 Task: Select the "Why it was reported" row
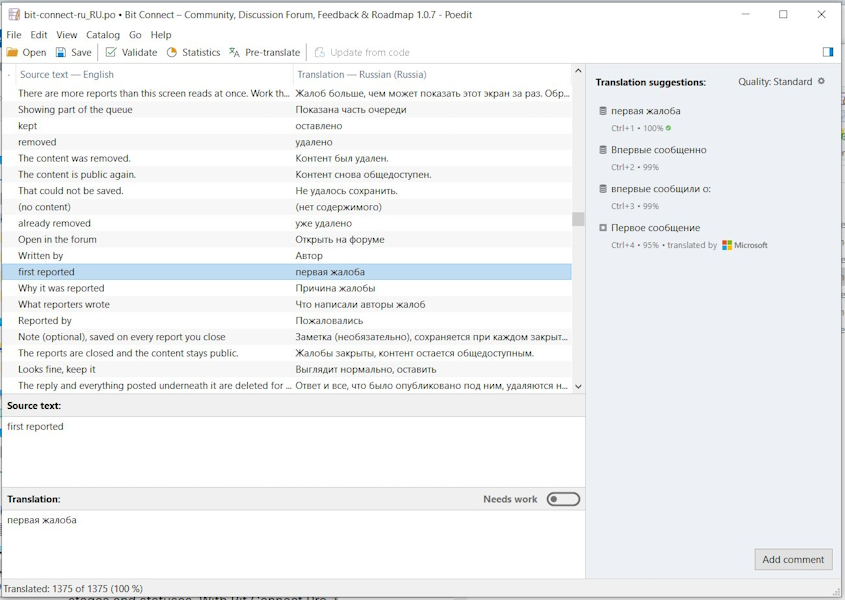click(287, 288)
